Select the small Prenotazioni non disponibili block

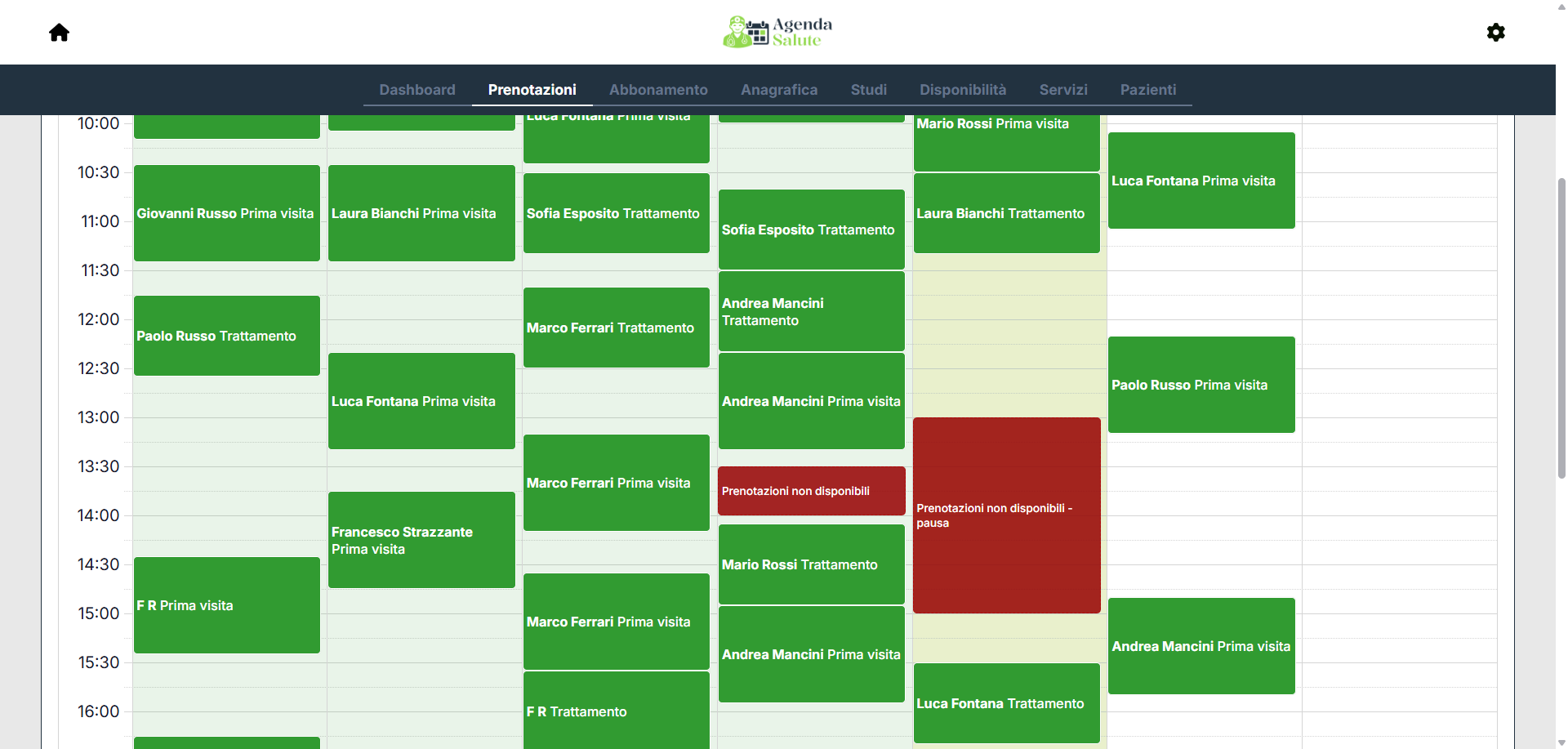812,491
